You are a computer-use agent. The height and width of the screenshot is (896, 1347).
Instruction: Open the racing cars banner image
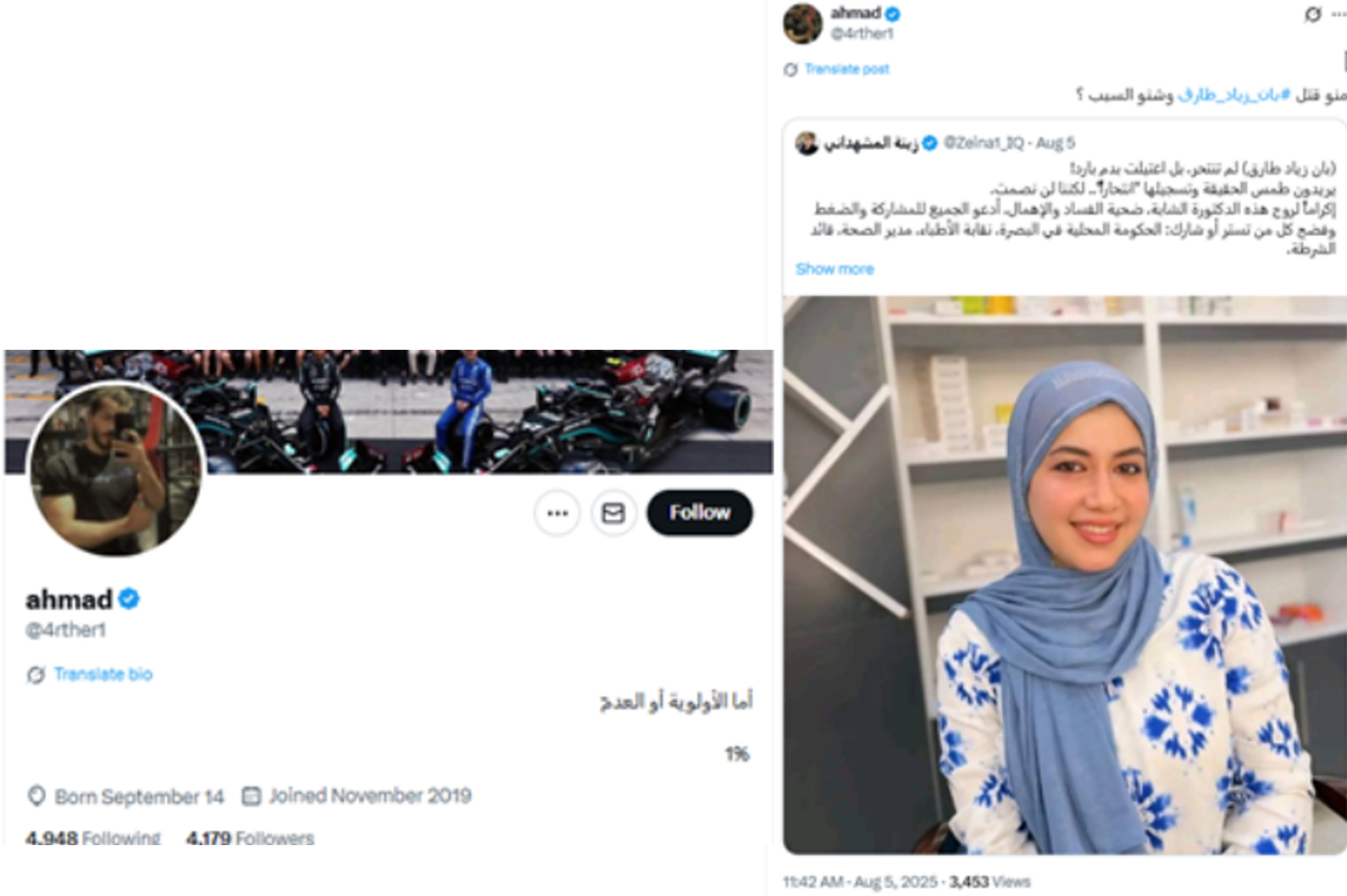(x=389, y=412)
